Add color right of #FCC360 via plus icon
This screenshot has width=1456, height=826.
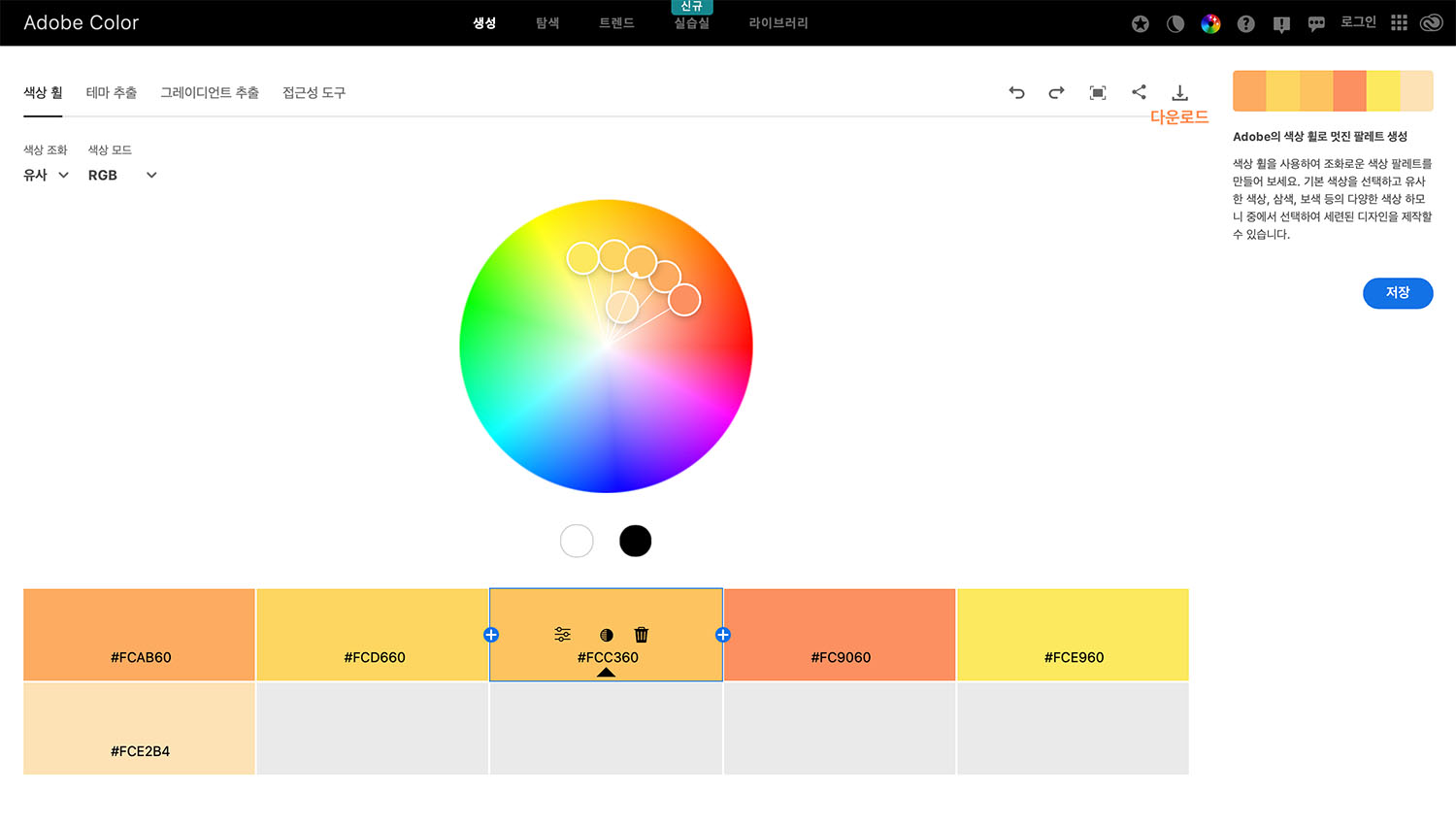[722, 635]
